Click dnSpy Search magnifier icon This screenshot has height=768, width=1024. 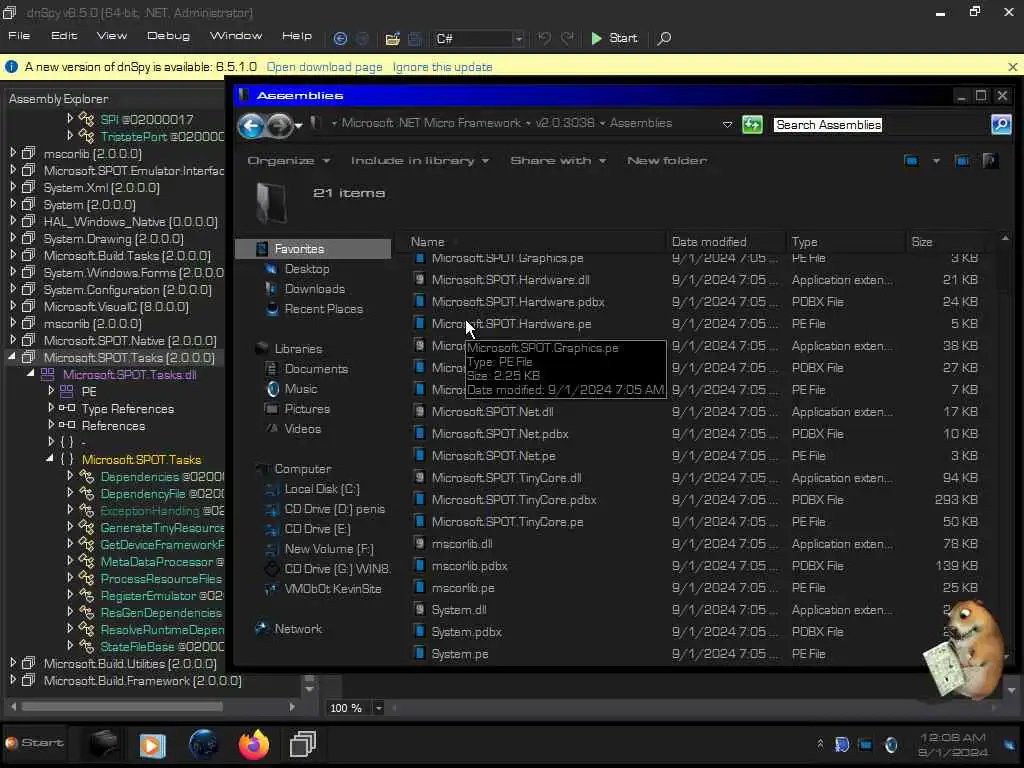point(664,39)
